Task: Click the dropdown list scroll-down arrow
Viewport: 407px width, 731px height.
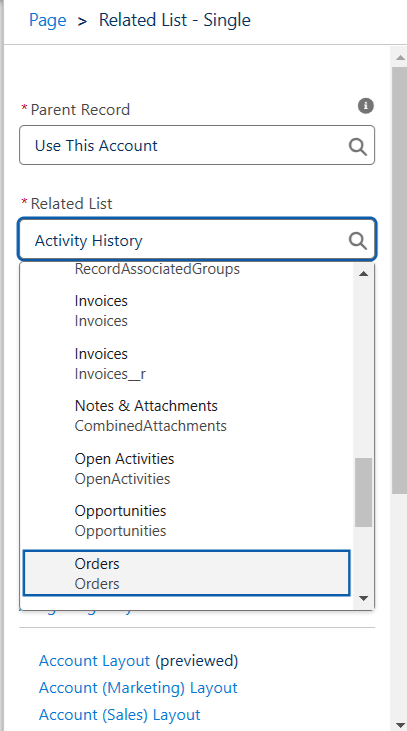Action: 364,598
